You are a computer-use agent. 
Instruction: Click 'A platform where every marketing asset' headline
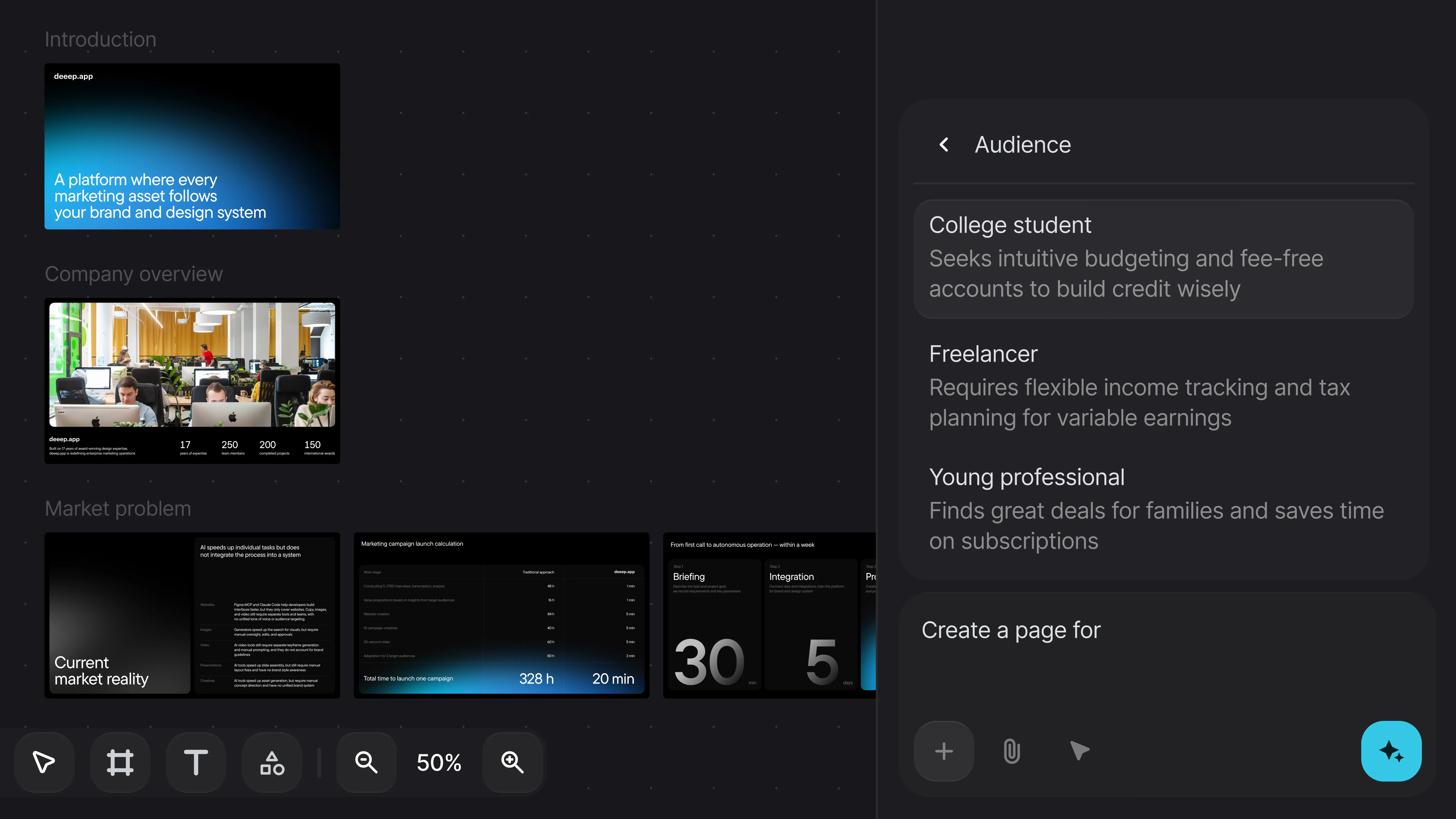(x=160, y=196)
